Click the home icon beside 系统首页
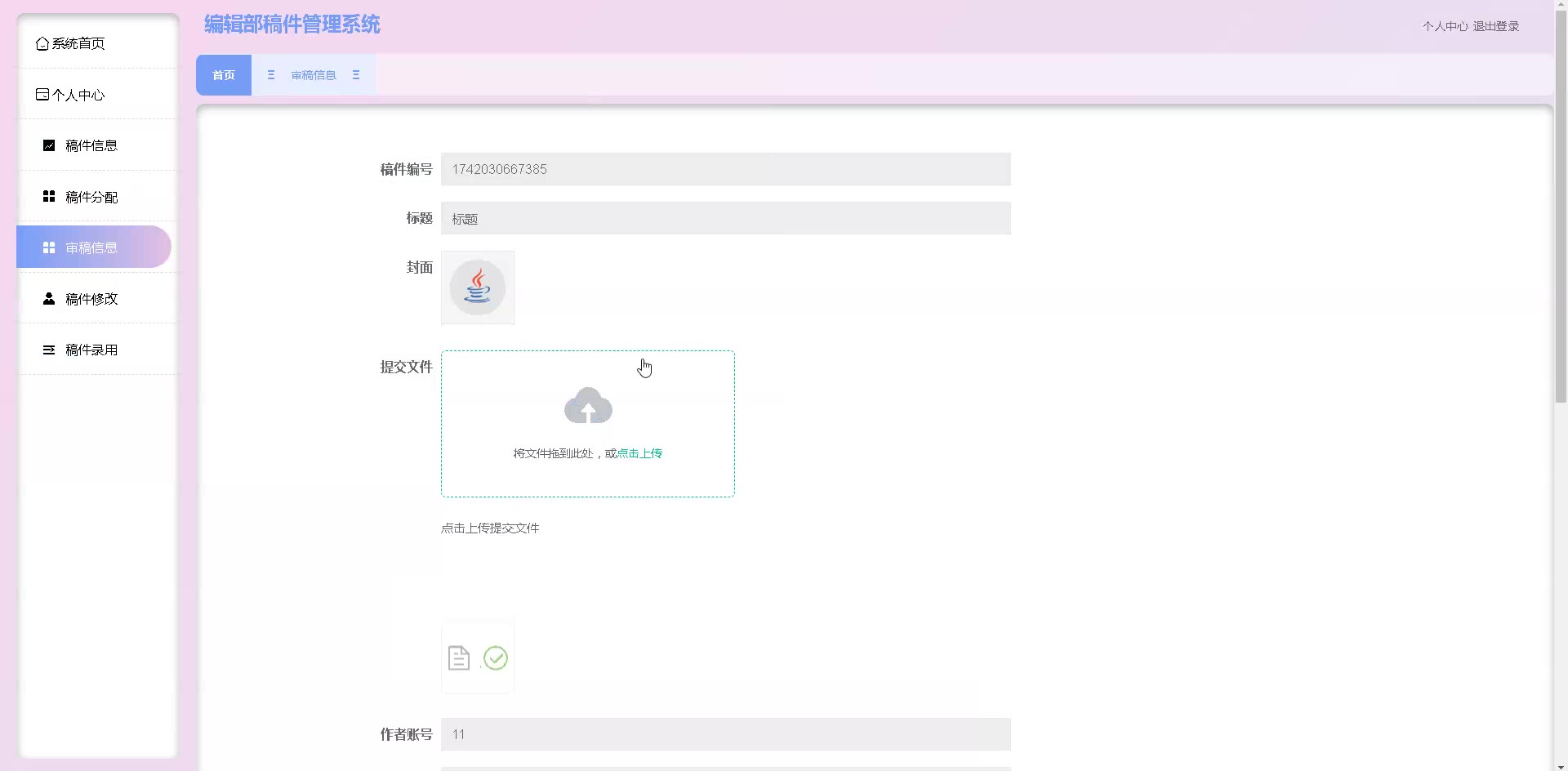The image size is (1568, 771). click(x=42, y=43)
